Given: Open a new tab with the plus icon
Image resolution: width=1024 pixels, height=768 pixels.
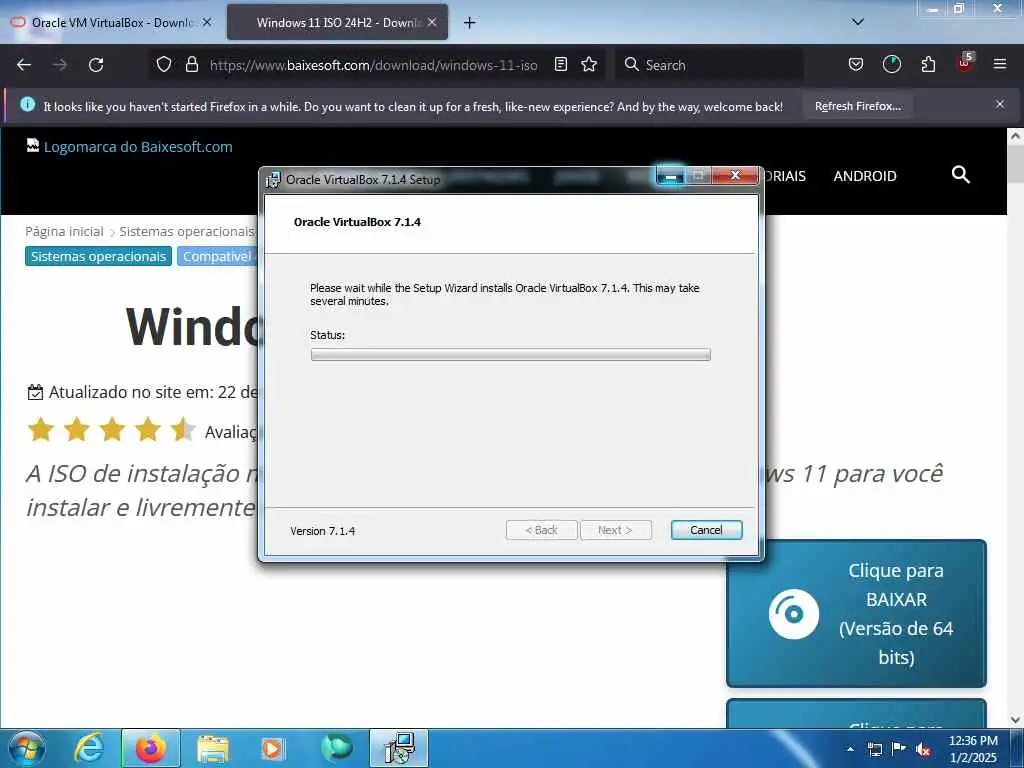Looking at the screenshot, I should (x=470, y=23).
